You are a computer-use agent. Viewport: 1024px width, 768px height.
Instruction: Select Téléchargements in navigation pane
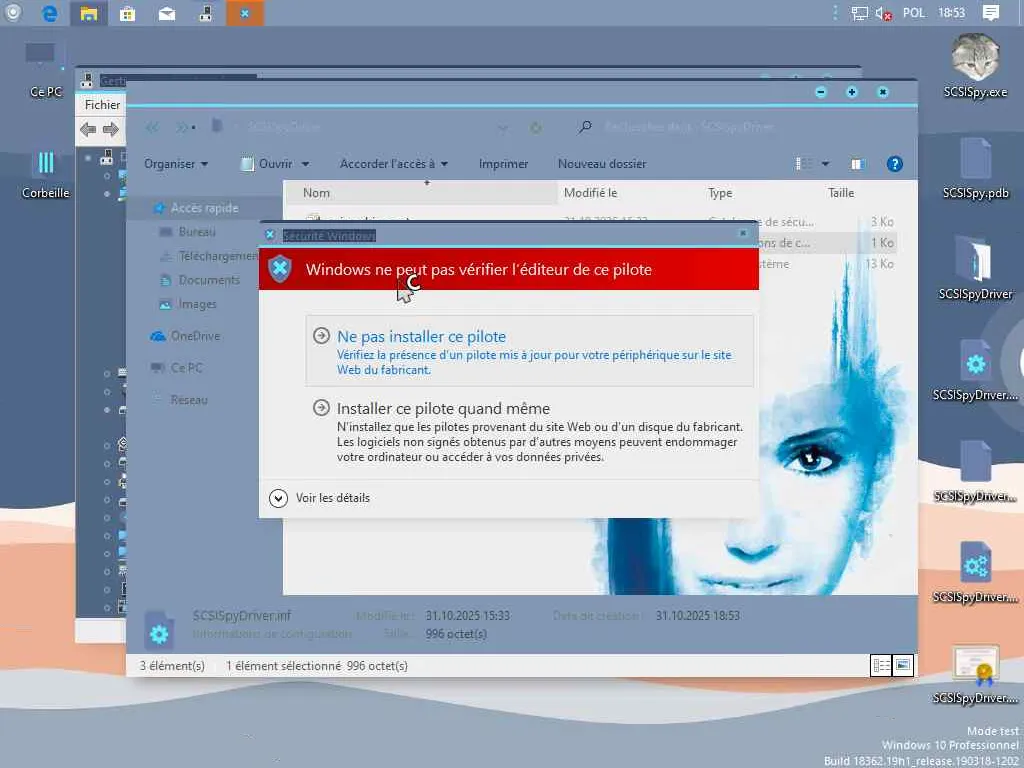pos(209,256)
